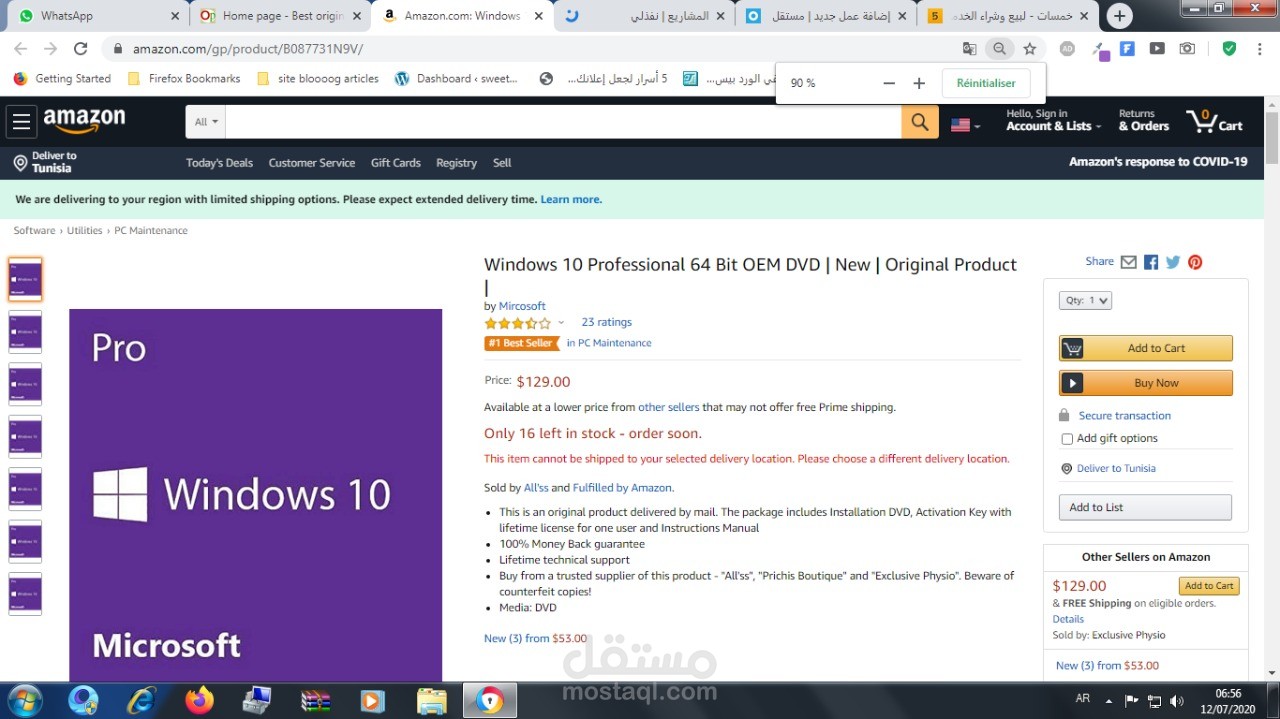Open the All departments search dropdown

pos(205,122)
